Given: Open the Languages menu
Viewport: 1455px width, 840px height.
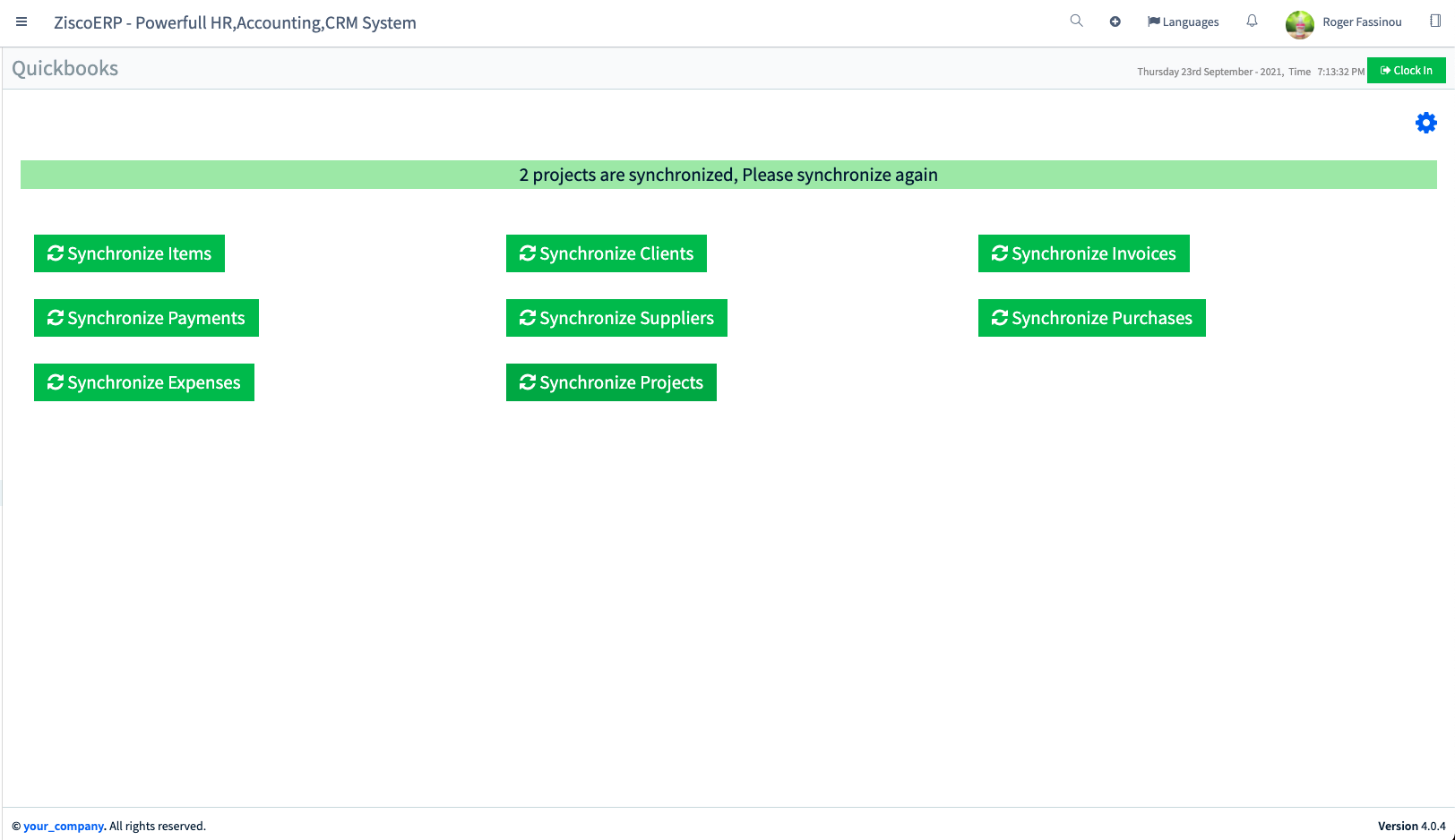Looking at the screenshot, I should tap(1183, 22).
